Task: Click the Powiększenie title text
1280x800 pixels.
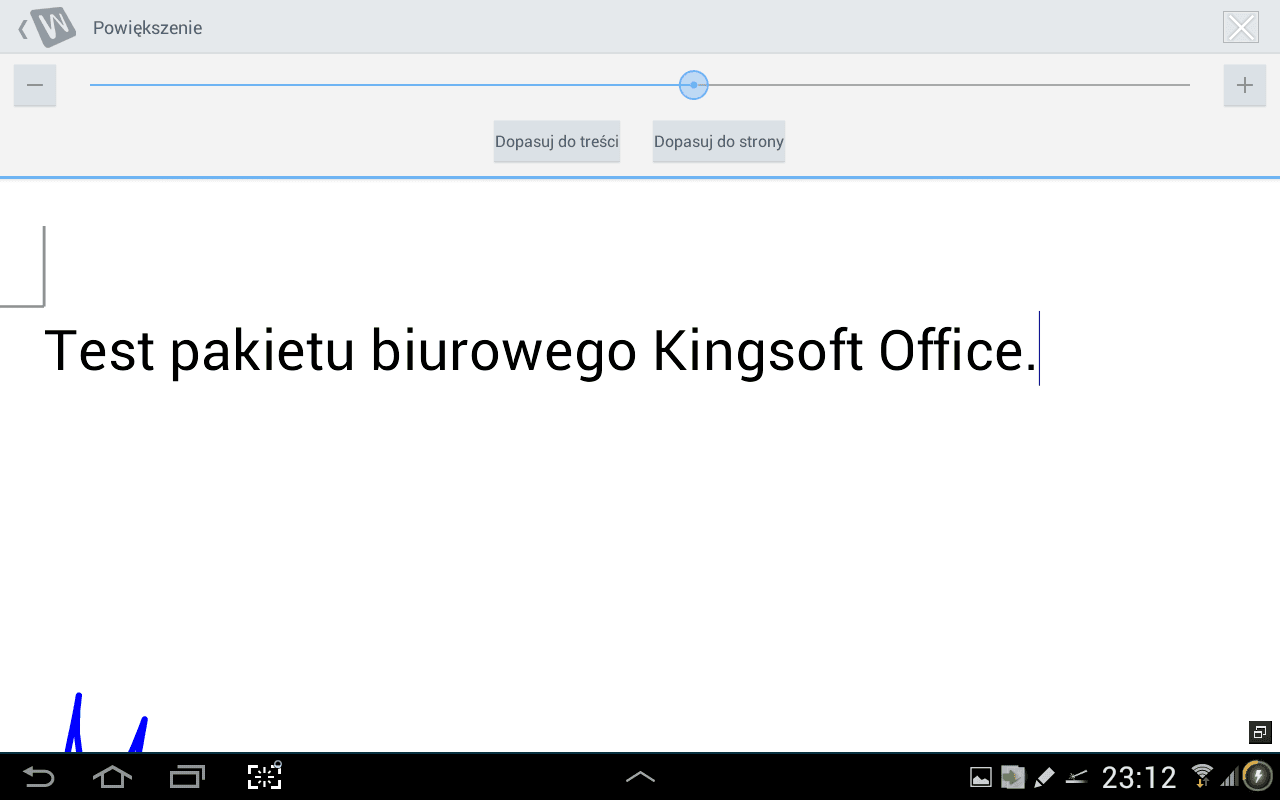Action: [x=148, y=28]
